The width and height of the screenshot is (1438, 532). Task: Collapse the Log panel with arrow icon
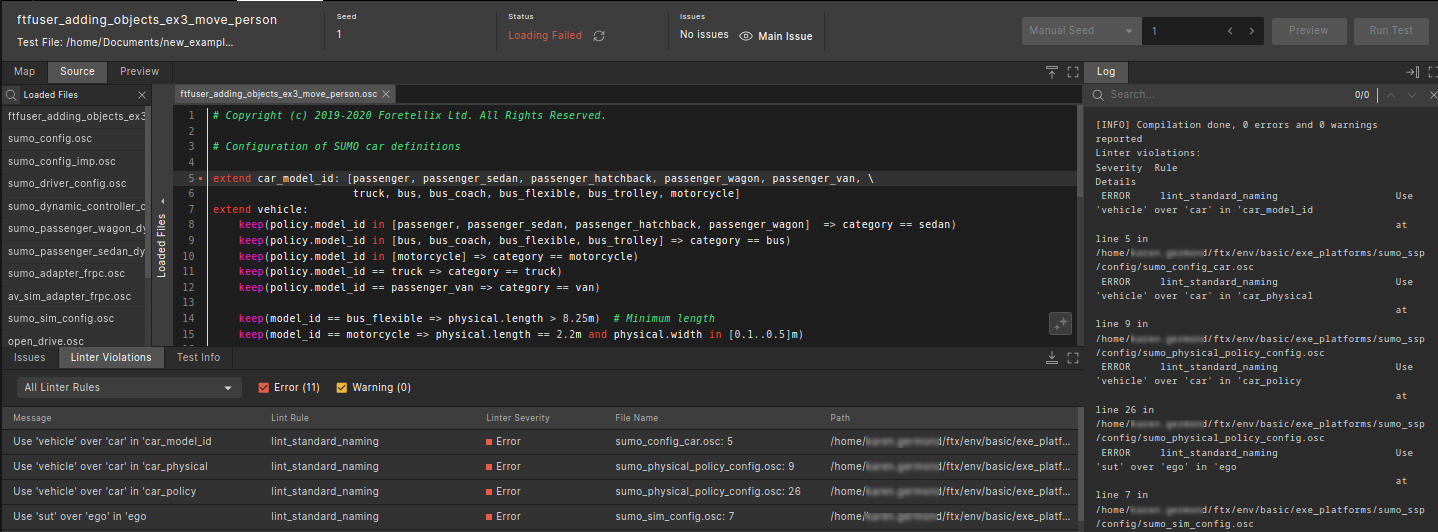(x=1412, y=72)
